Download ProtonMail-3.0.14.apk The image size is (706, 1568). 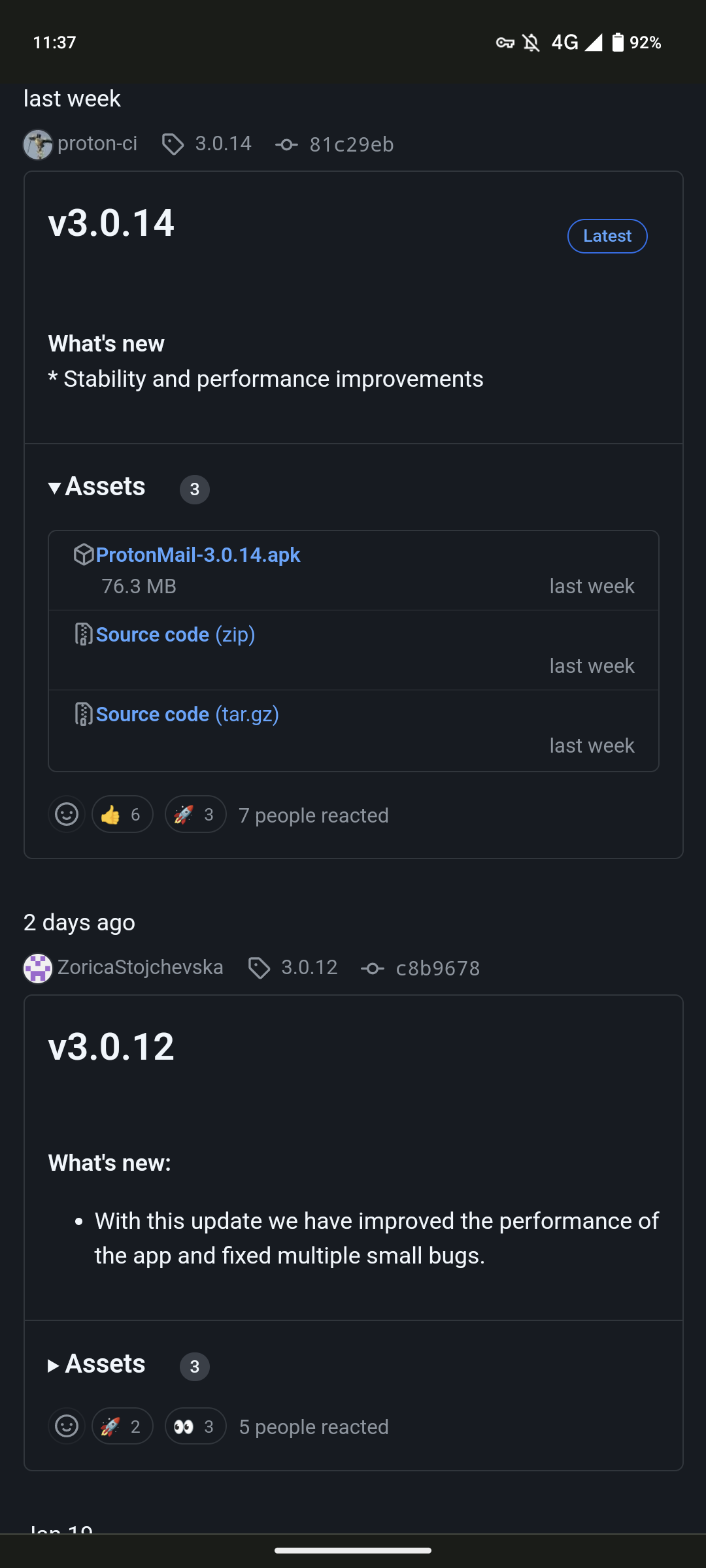[198, 554]
